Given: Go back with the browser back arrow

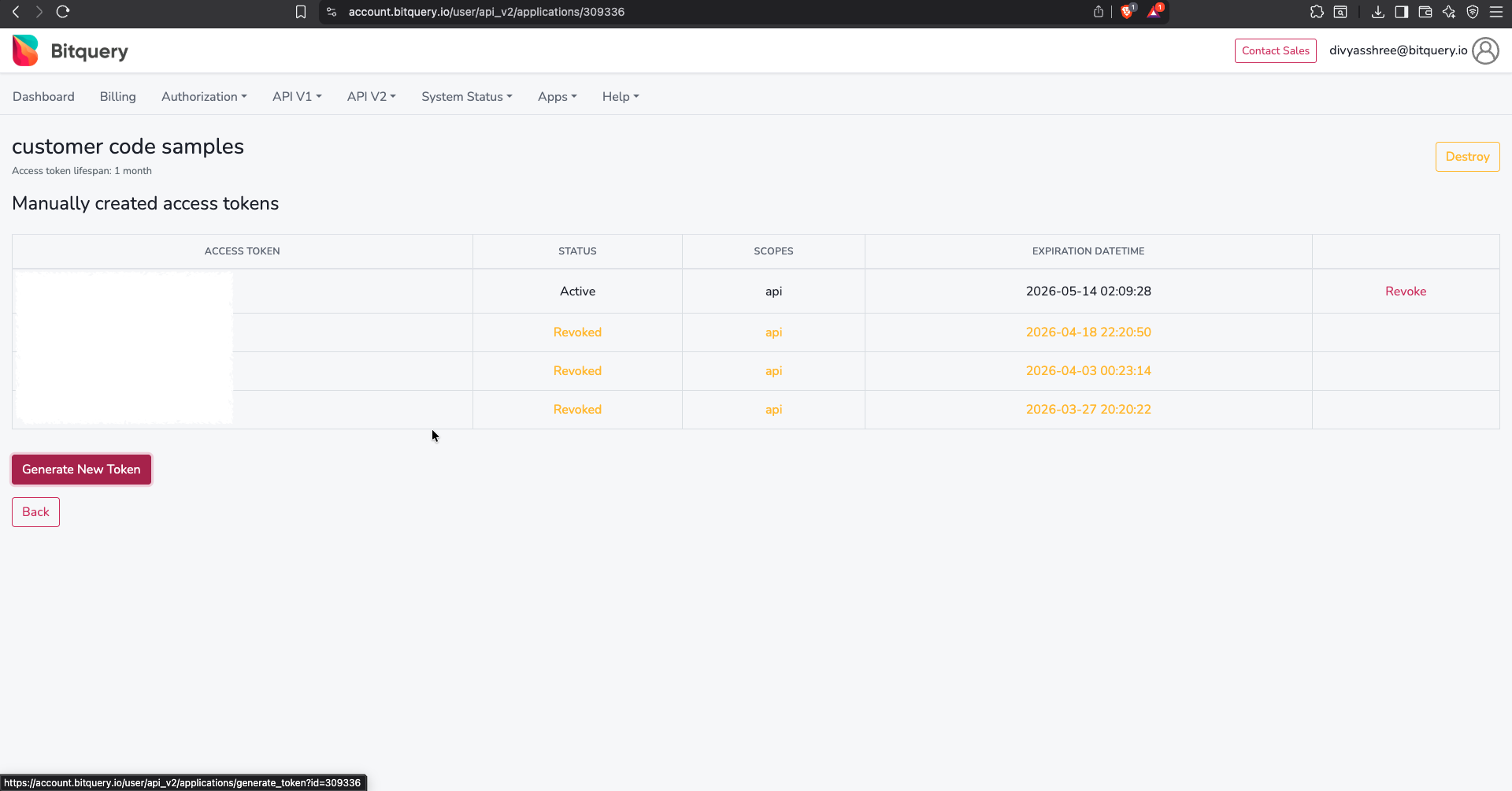Looking at the screenshot, I should click(x=16, y=12).
